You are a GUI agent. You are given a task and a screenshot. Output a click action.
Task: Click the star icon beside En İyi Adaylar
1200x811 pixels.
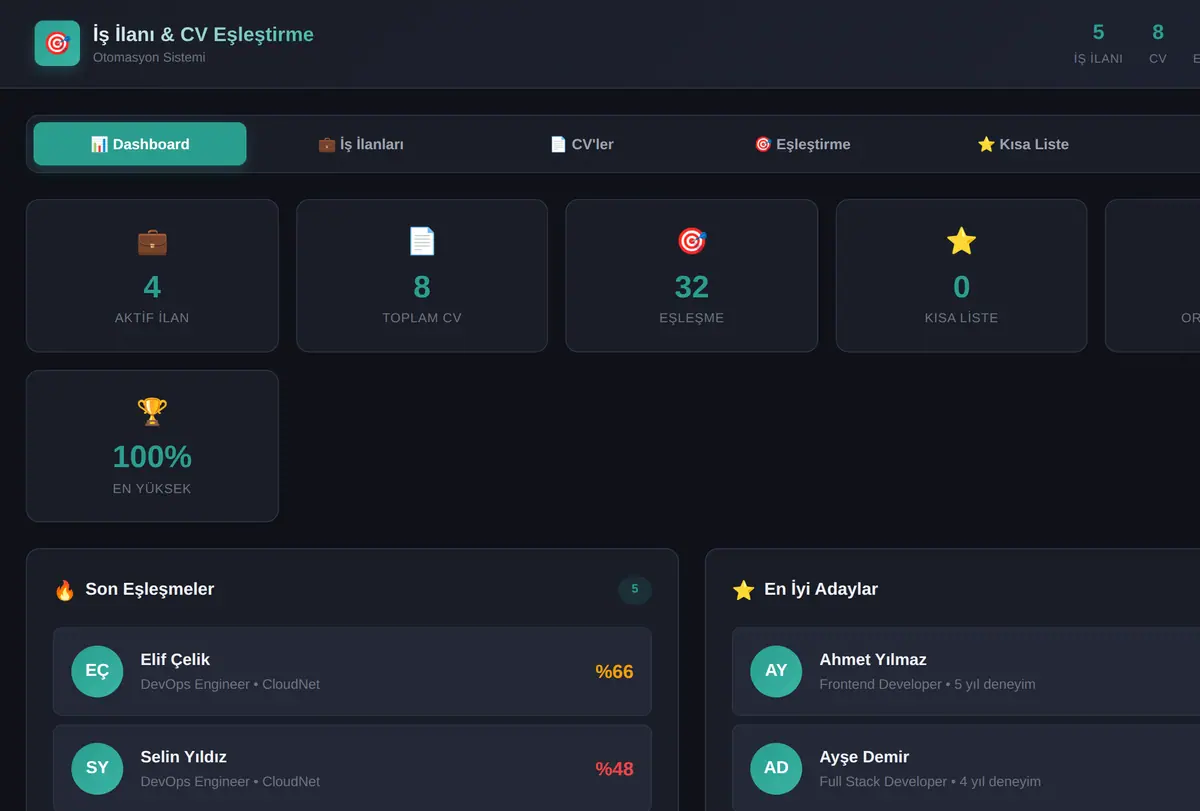coord(743,590)
